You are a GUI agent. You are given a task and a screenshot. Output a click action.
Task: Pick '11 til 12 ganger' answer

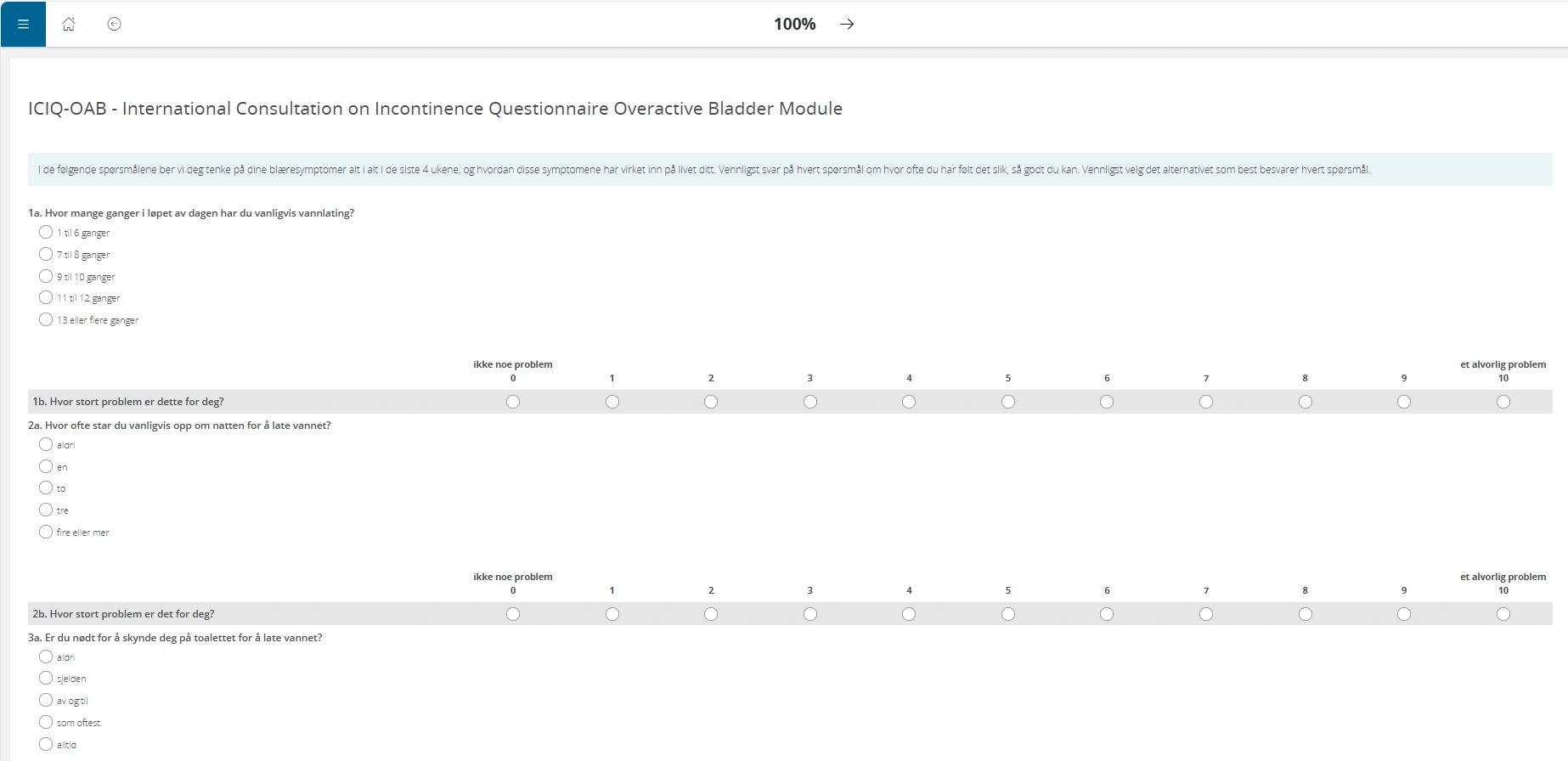pos(46,297)
